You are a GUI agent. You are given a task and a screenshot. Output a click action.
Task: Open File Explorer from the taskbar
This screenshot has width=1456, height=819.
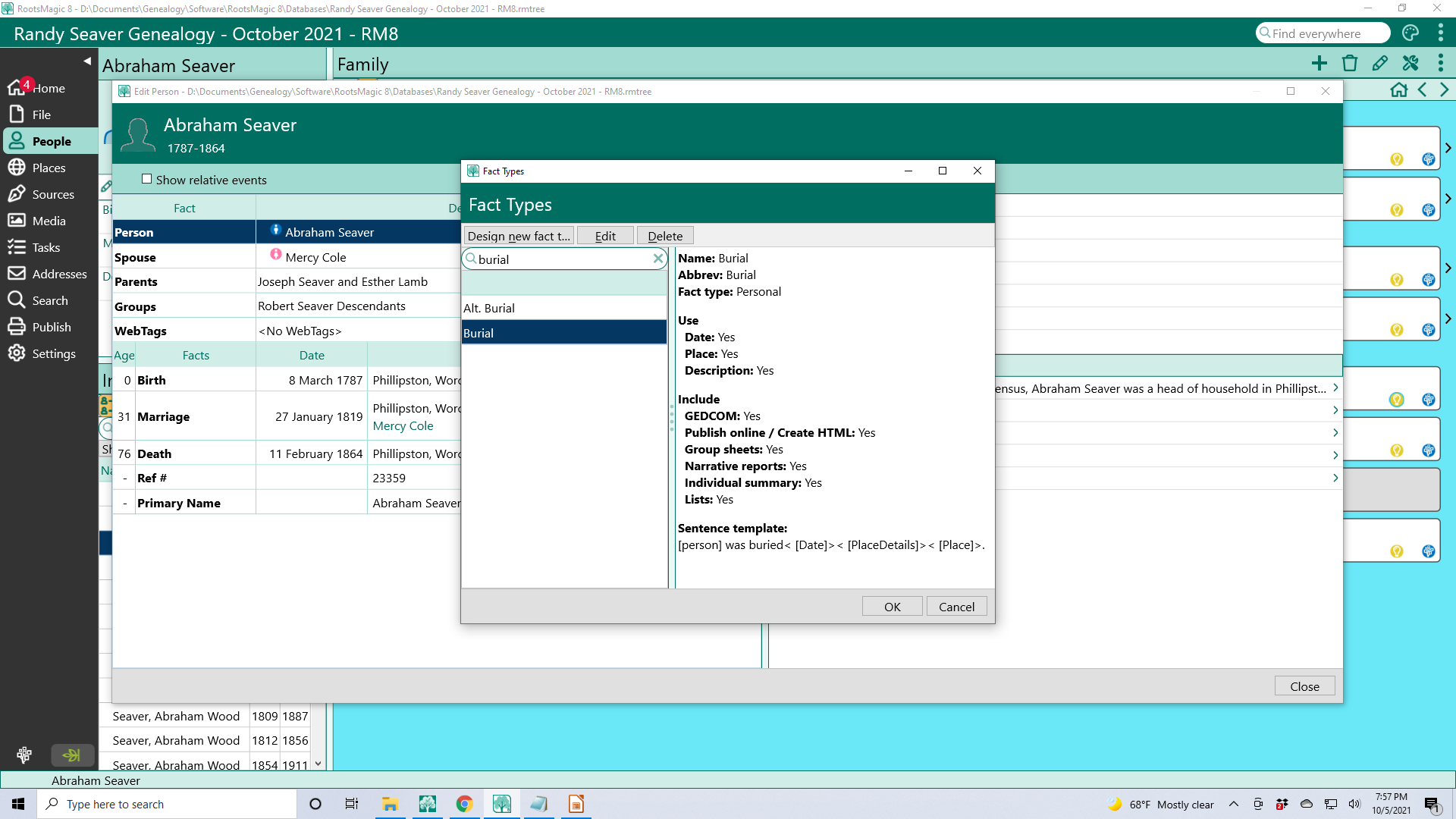(x=390, y=804)
